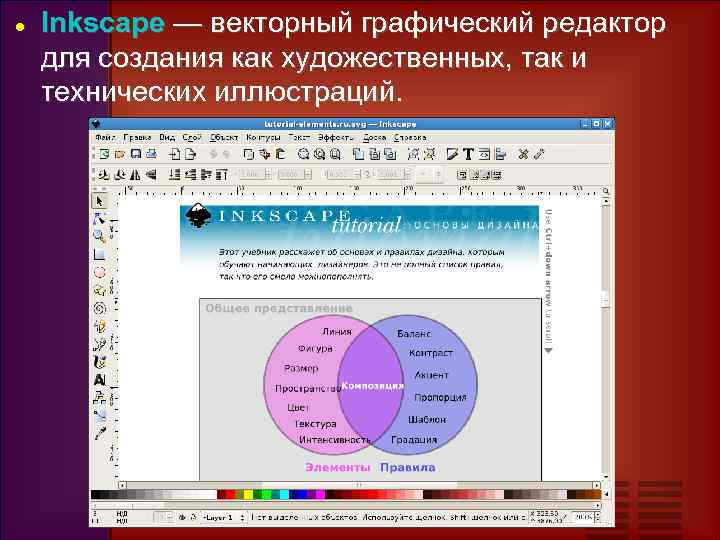Screen dimensions: 720x540
Task: Open the Align and Distribute icon
Action: point(500,154)
